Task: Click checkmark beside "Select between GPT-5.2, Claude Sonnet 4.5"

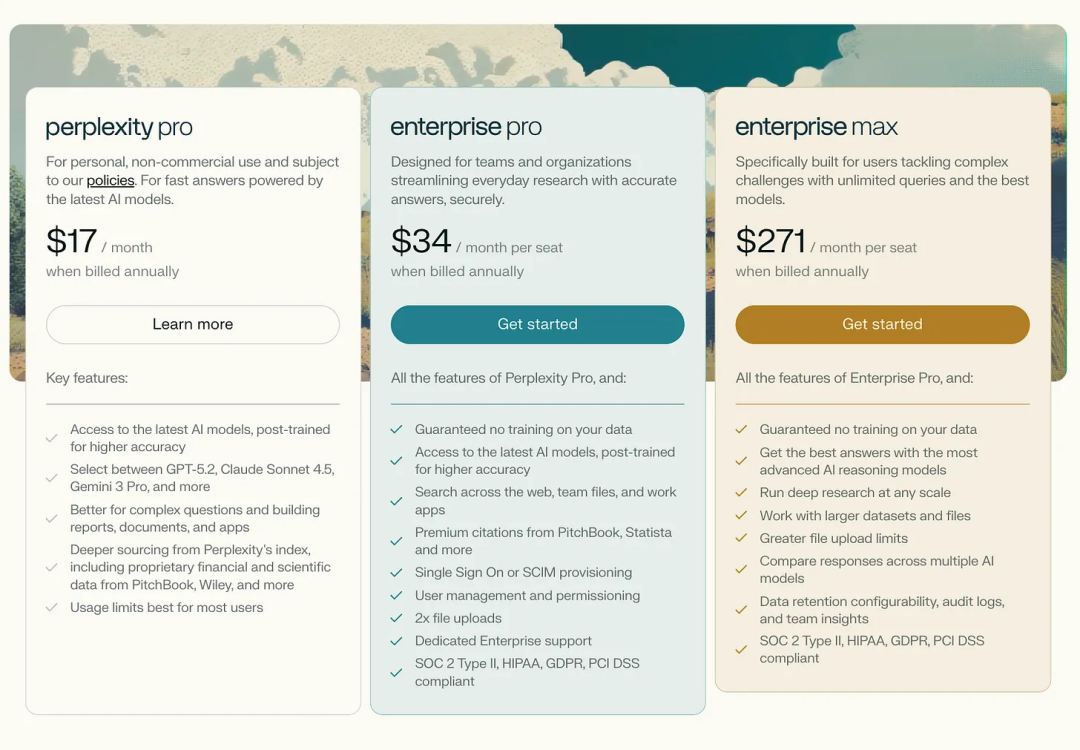Action: tap(52, 478)
